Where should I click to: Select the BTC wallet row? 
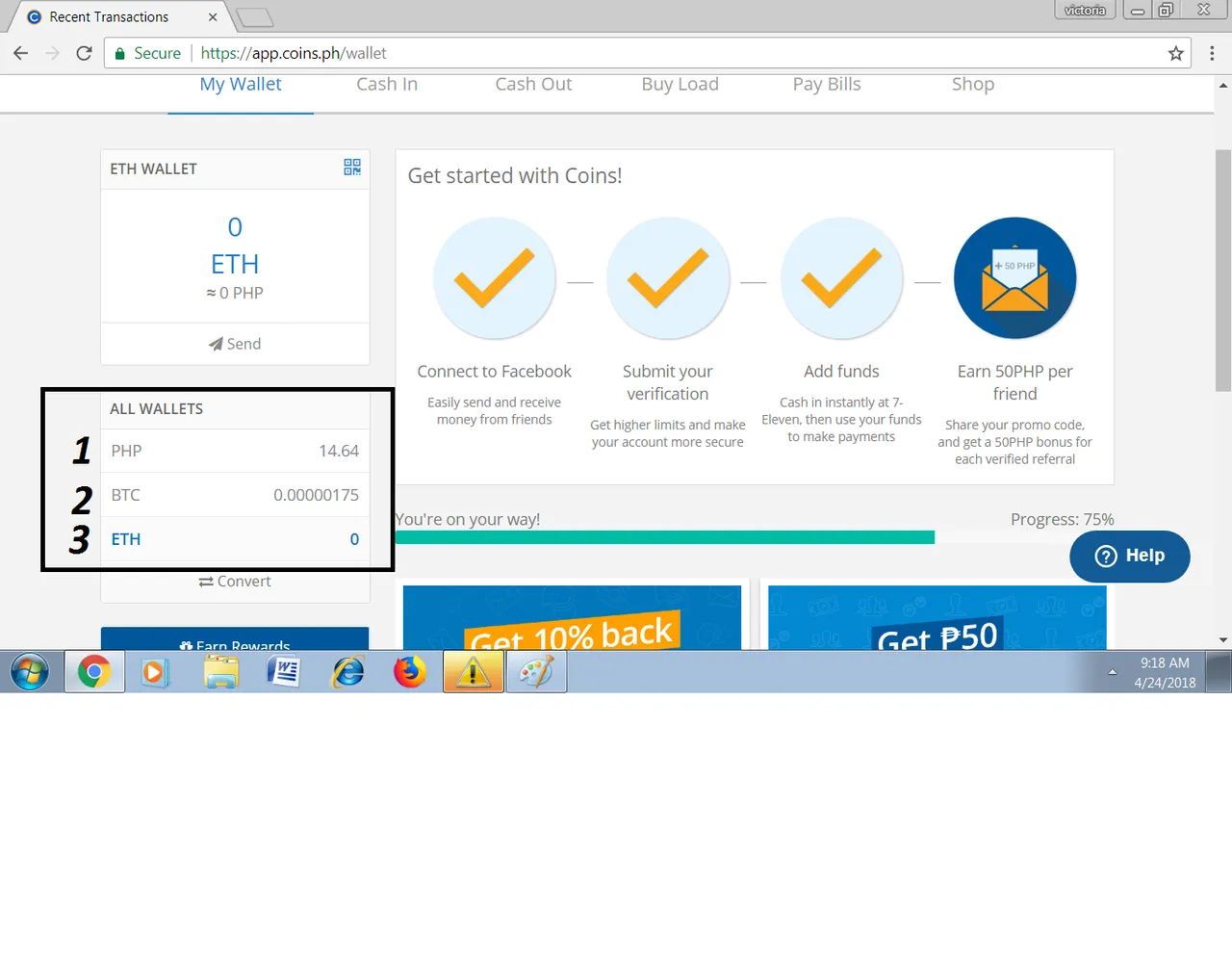[235, 495]
